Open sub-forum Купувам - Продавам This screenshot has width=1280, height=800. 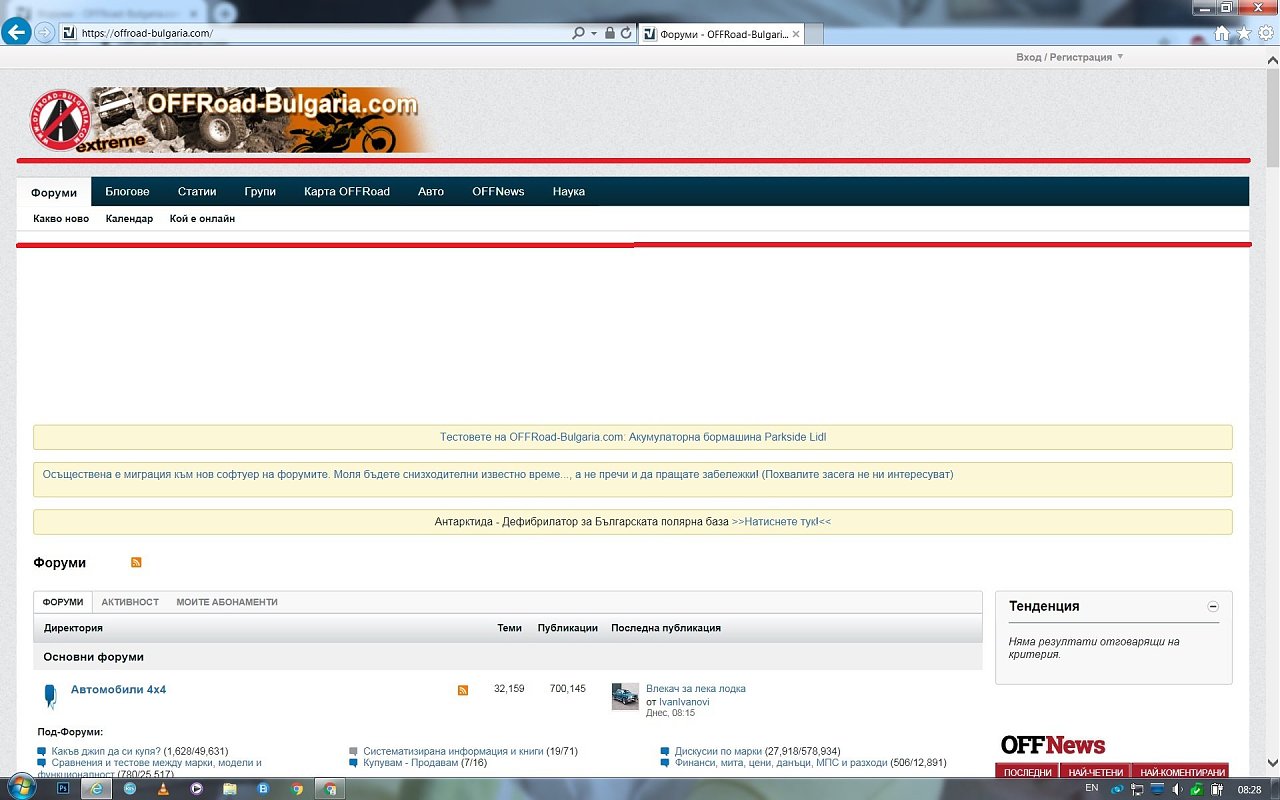(x=411, y=763)
